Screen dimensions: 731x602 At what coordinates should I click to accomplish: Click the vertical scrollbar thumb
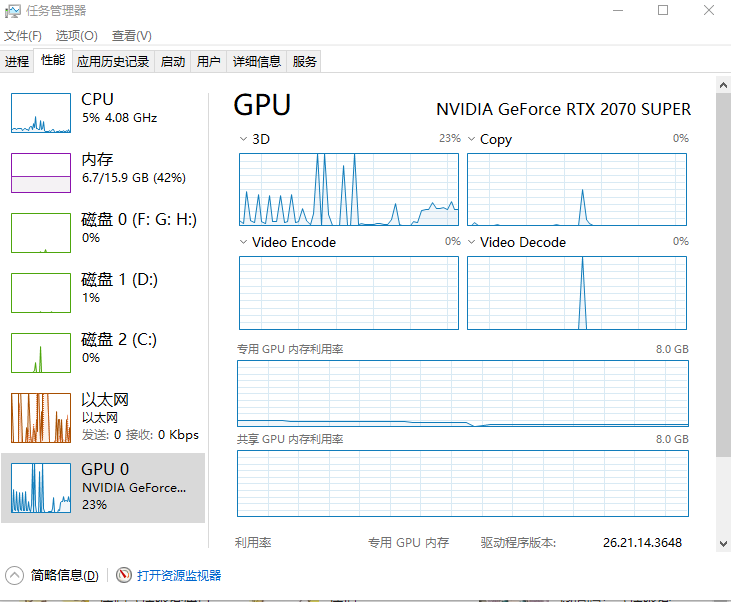(x=723, y=275)
